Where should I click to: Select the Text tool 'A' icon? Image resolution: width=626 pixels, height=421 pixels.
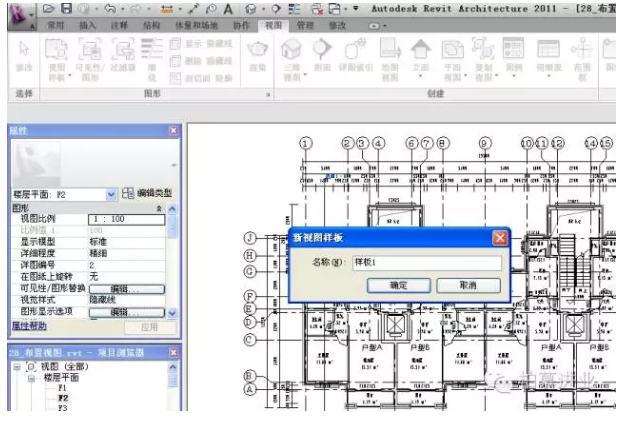pos(228,9)
